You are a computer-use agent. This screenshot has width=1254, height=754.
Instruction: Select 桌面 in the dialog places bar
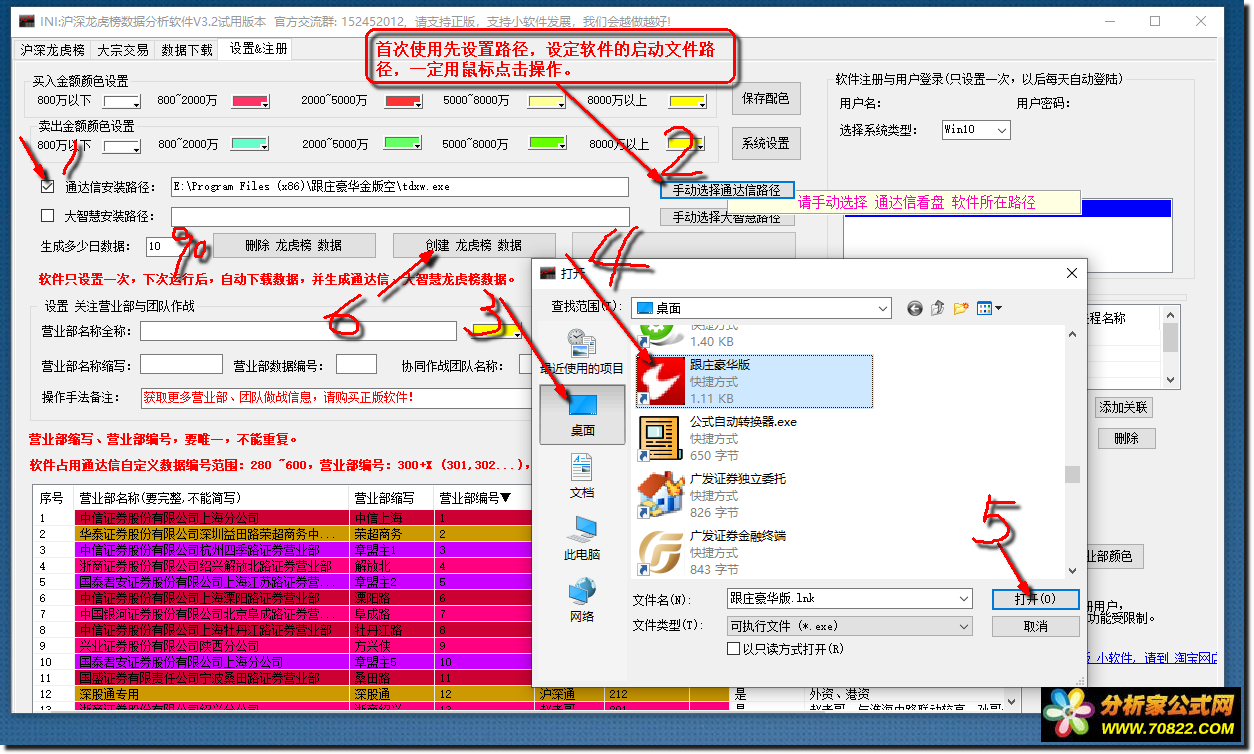[x=582, y=415]
